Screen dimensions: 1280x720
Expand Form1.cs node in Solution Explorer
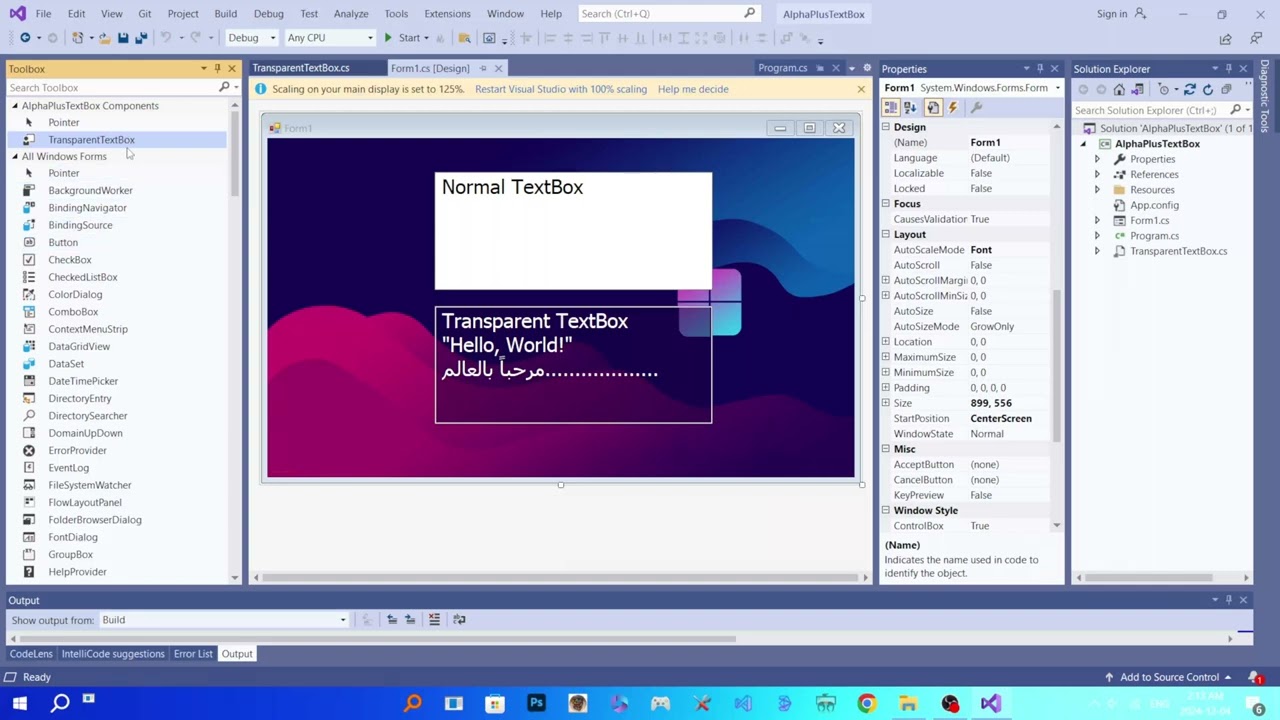click(1097, 221)
